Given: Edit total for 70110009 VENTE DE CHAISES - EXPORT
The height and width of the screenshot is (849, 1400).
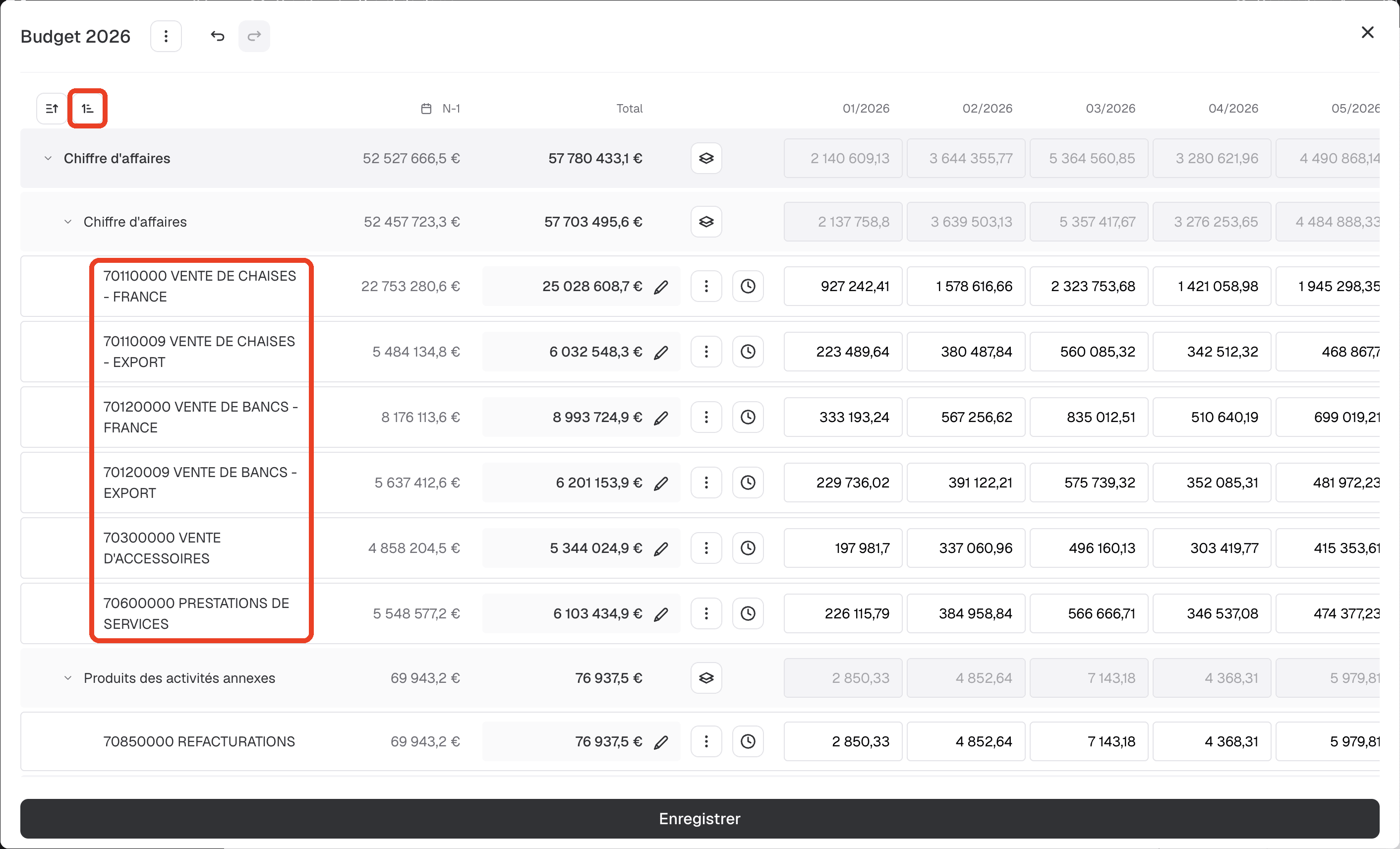Looking at the screenshot, I should (x=661, y=352).
